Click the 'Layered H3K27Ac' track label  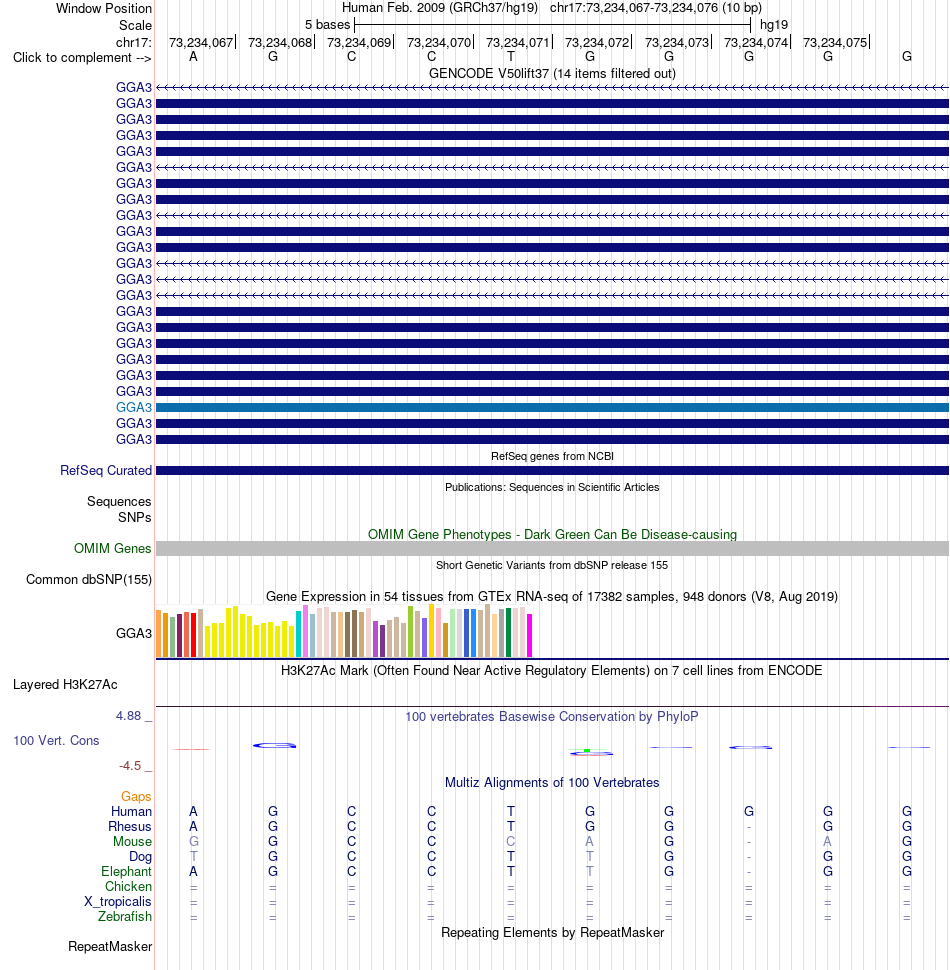[x=66, y=684]
